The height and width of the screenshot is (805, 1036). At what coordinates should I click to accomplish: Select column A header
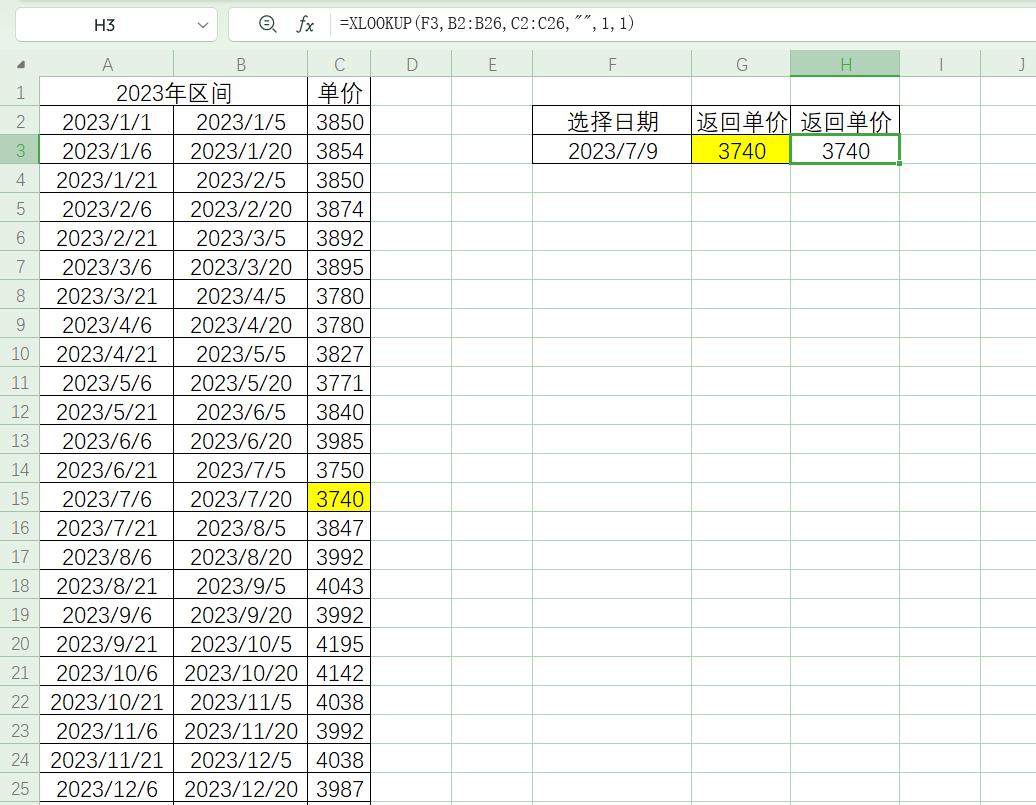coord(107,64)
